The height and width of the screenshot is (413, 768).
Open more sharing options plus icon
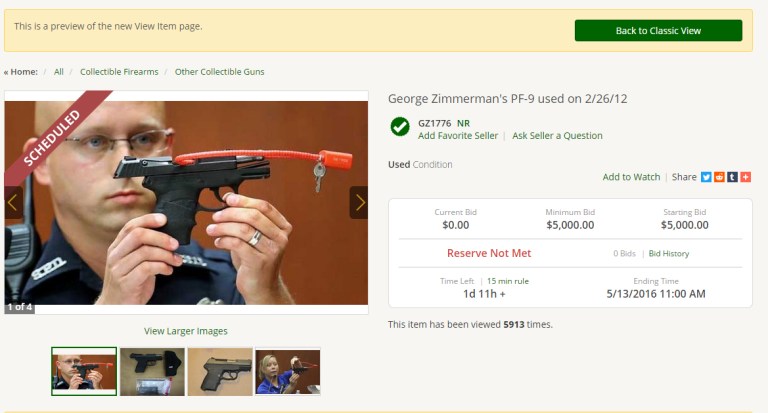pos(746,177)
